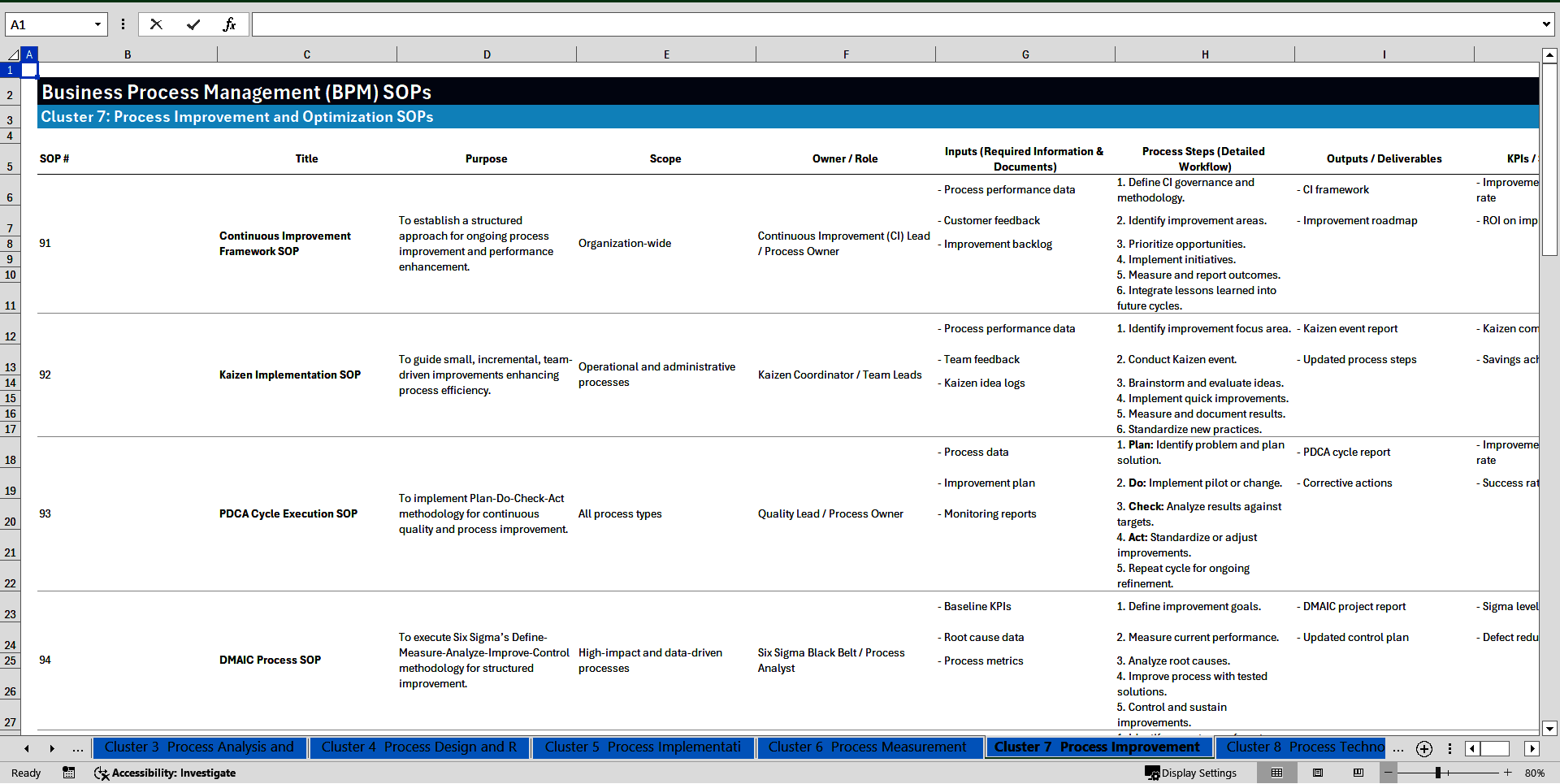Open the Name Box dropdown
Viewport: 1560px width, 784px height.
click(97, 24)
